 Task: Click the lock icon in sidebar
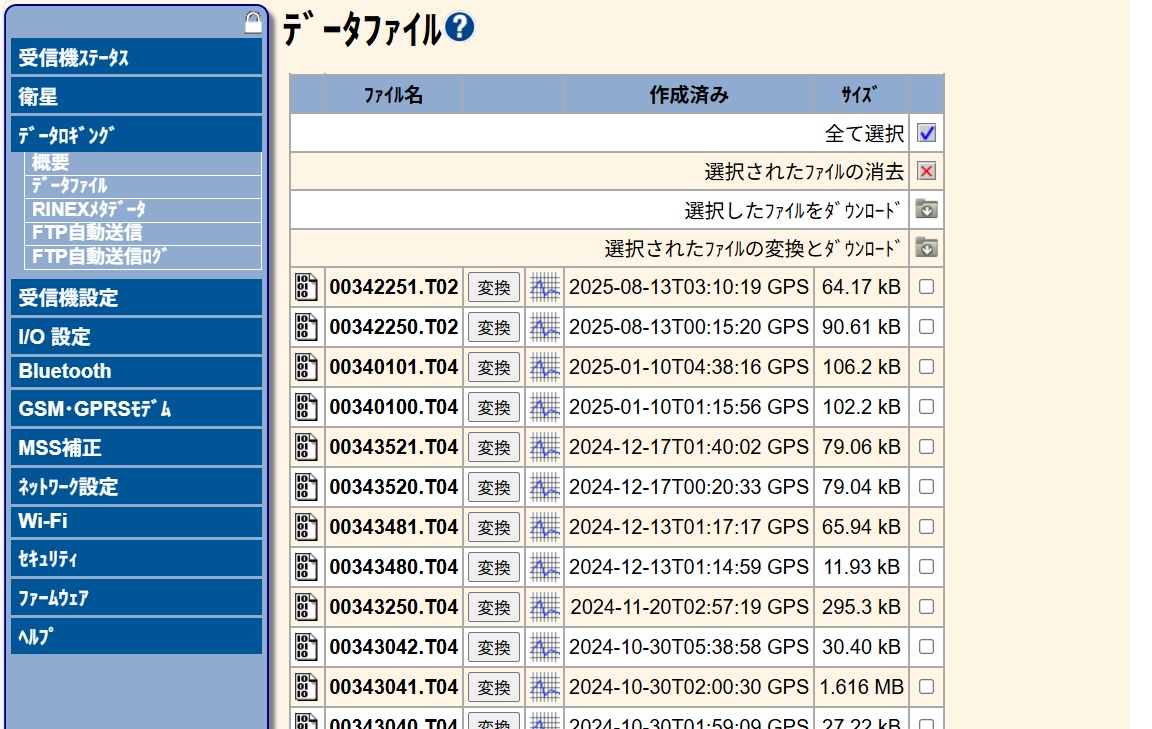click(x=253, y=24)
